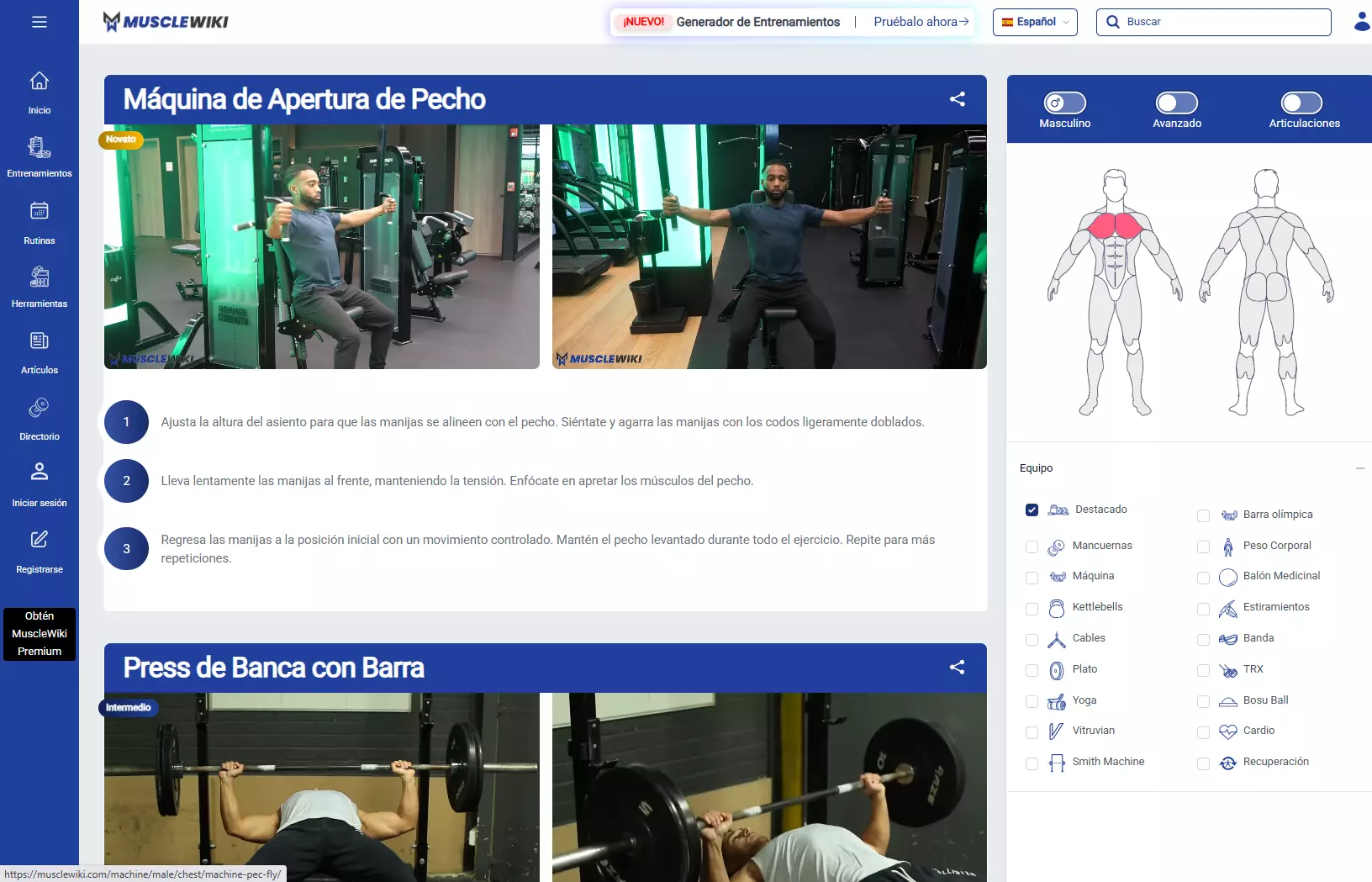
Task: Share Máquina de Apertura de Pecho exercise
Action: 958,99
